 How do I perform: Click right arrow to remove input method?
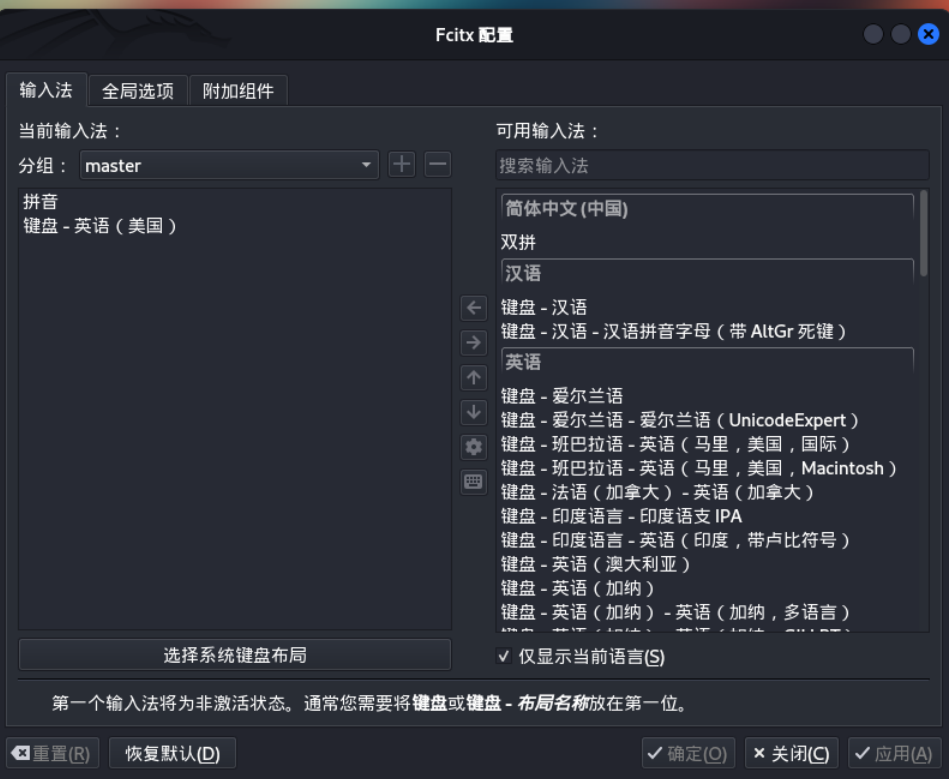tap(474, 343)
